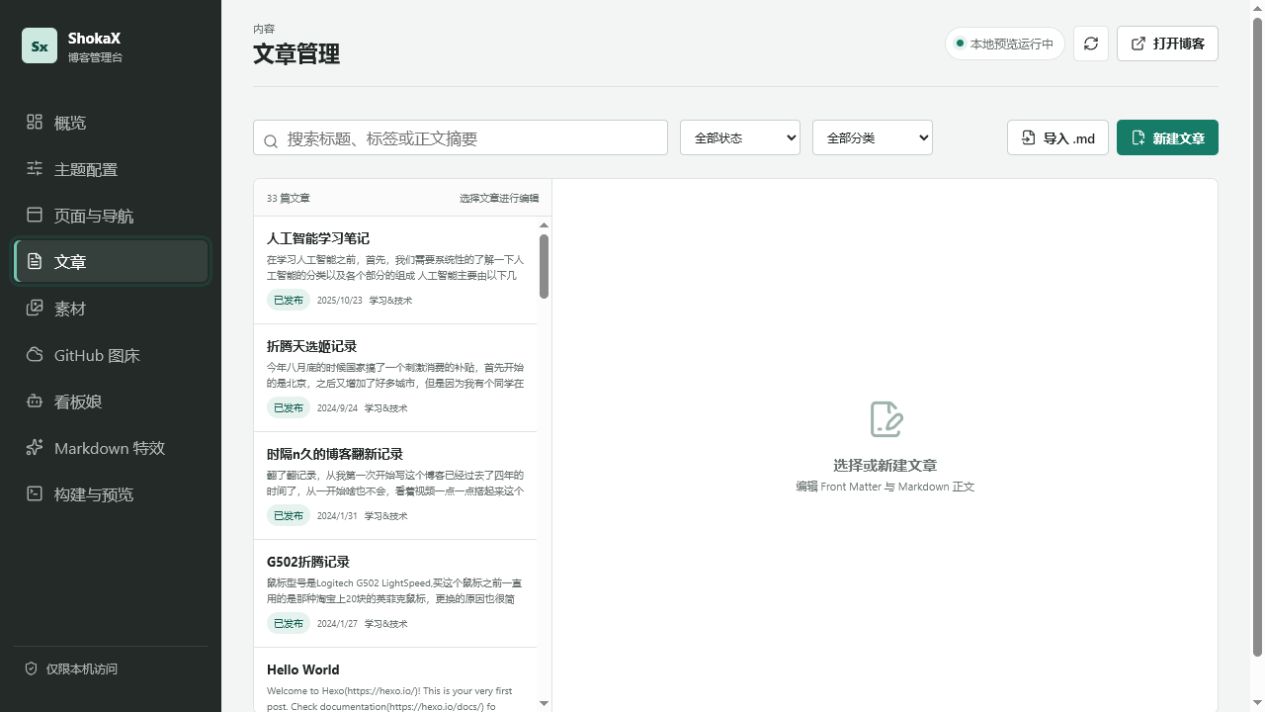Click the 素材 images icon
Screen dimensions: 1265x712
click(x=35, y=308)
